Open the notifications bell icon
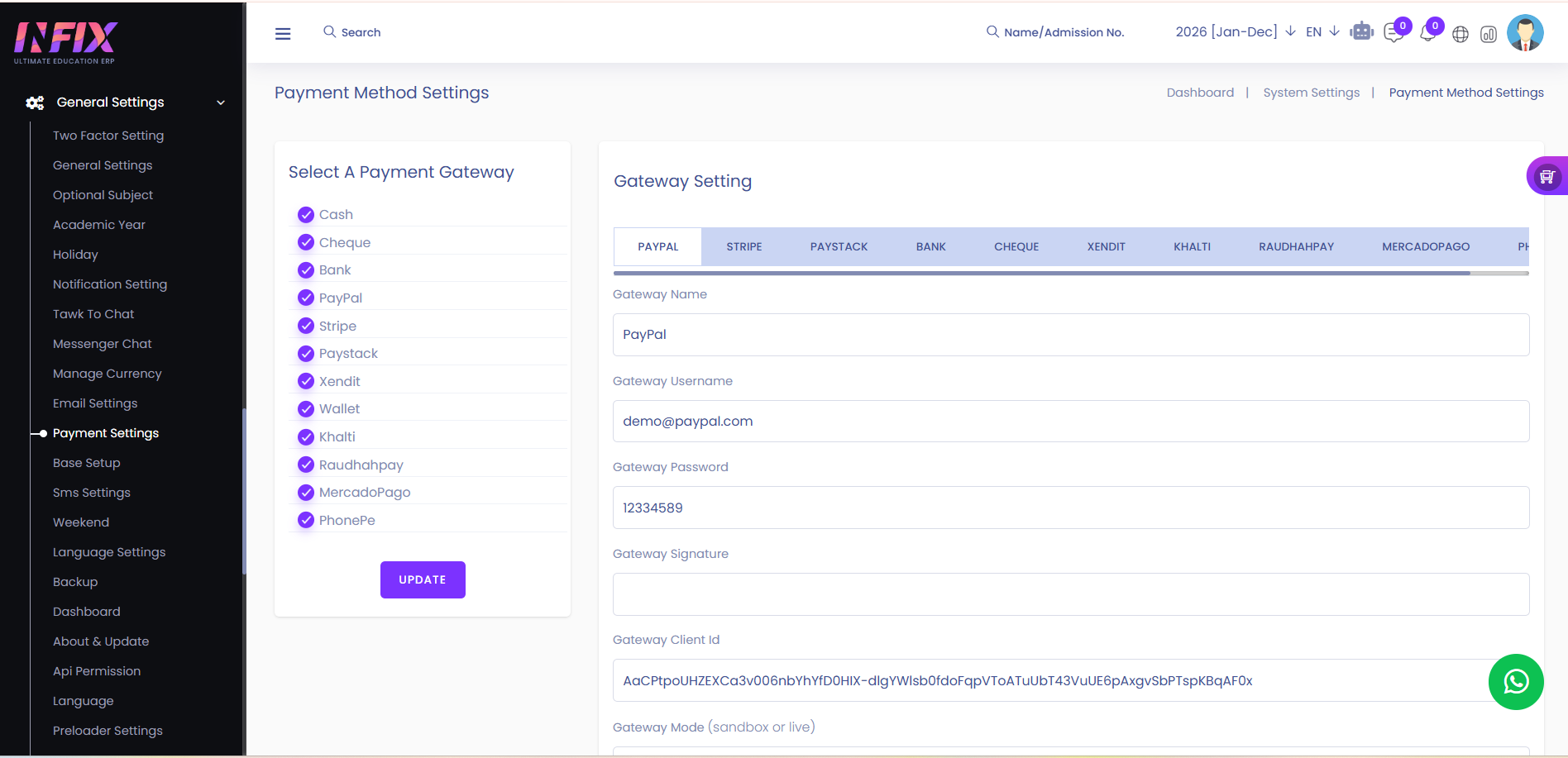This screenshot has width=1568, height=758. point(1427,33)
